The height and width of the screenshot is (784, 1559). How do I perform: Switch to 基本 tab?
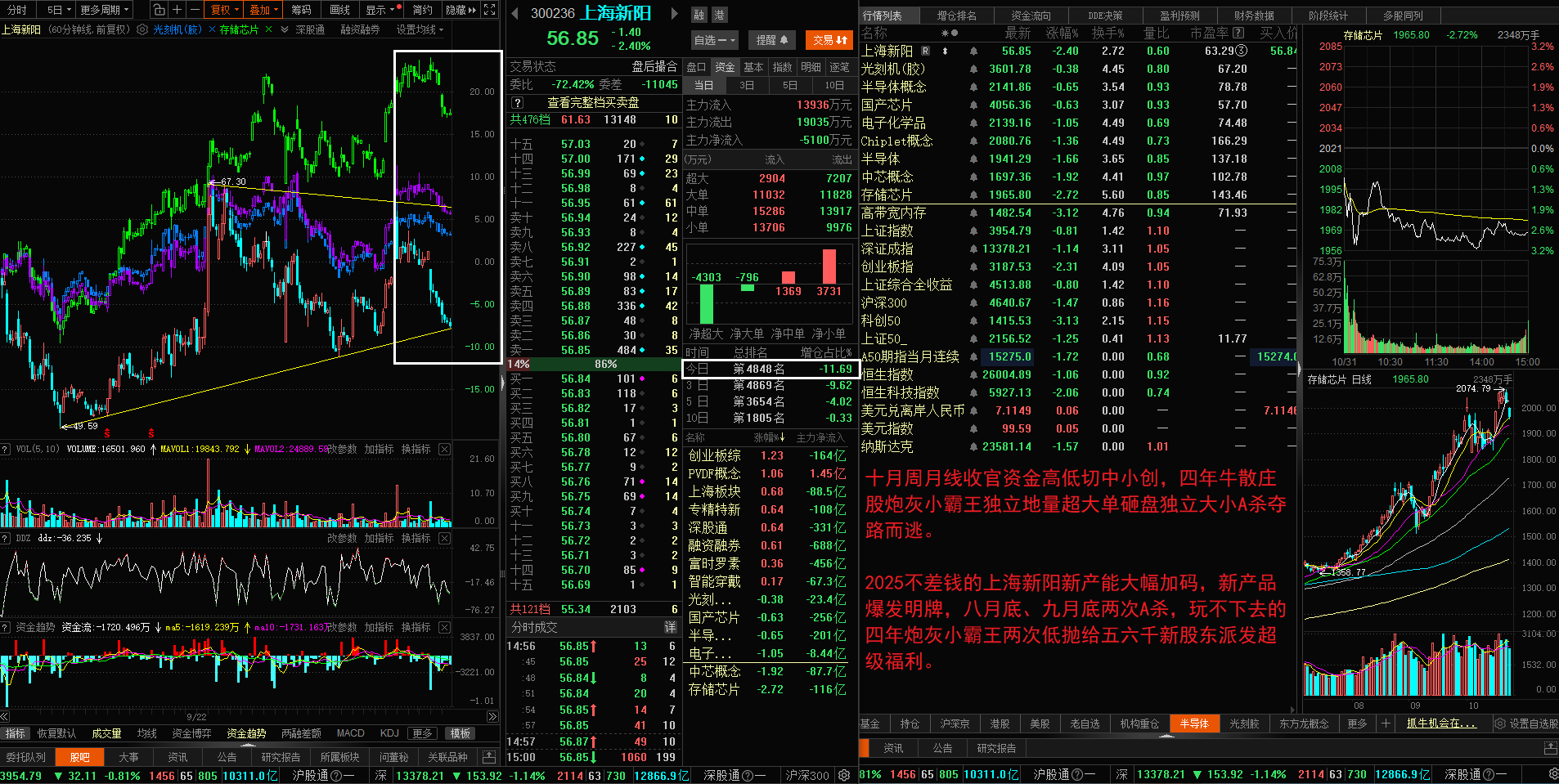(753, 67)
